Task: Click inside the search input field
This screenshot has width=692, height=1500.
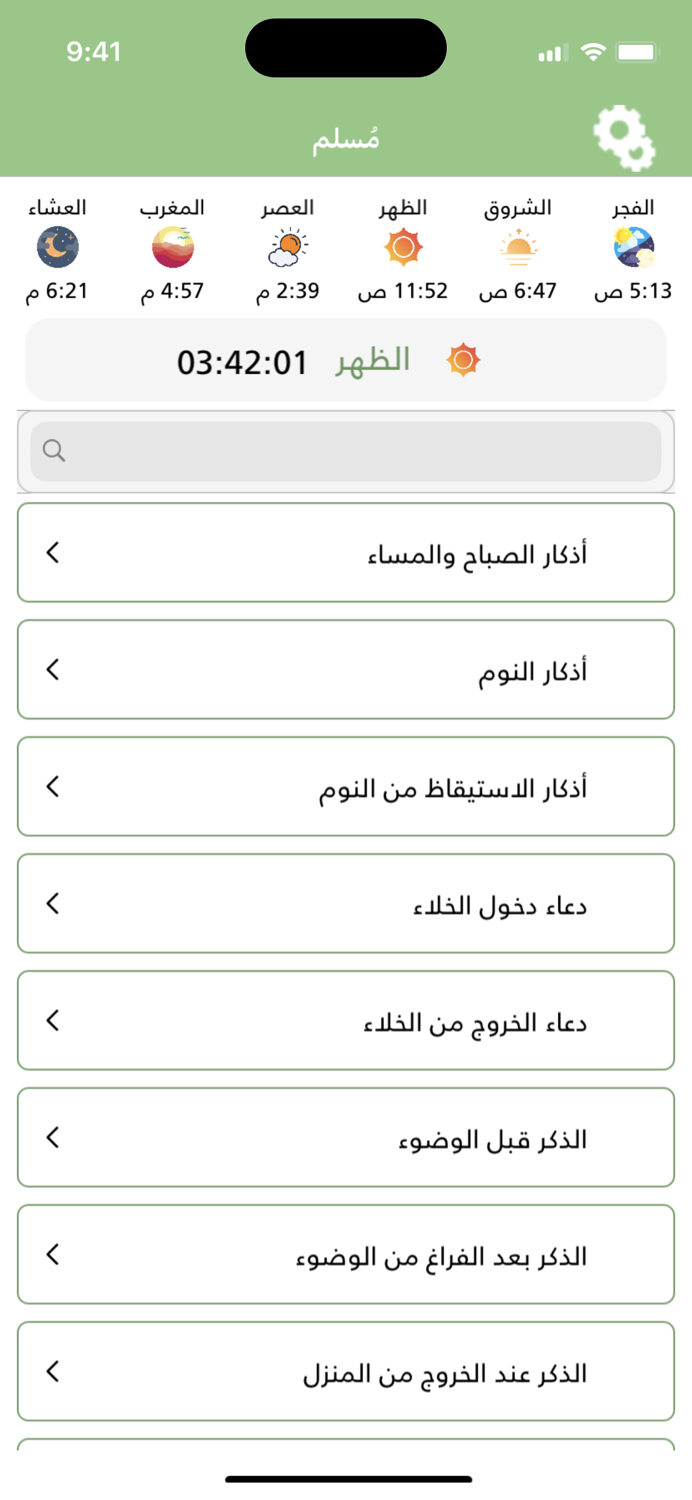Action: click(x=345, y=451)
